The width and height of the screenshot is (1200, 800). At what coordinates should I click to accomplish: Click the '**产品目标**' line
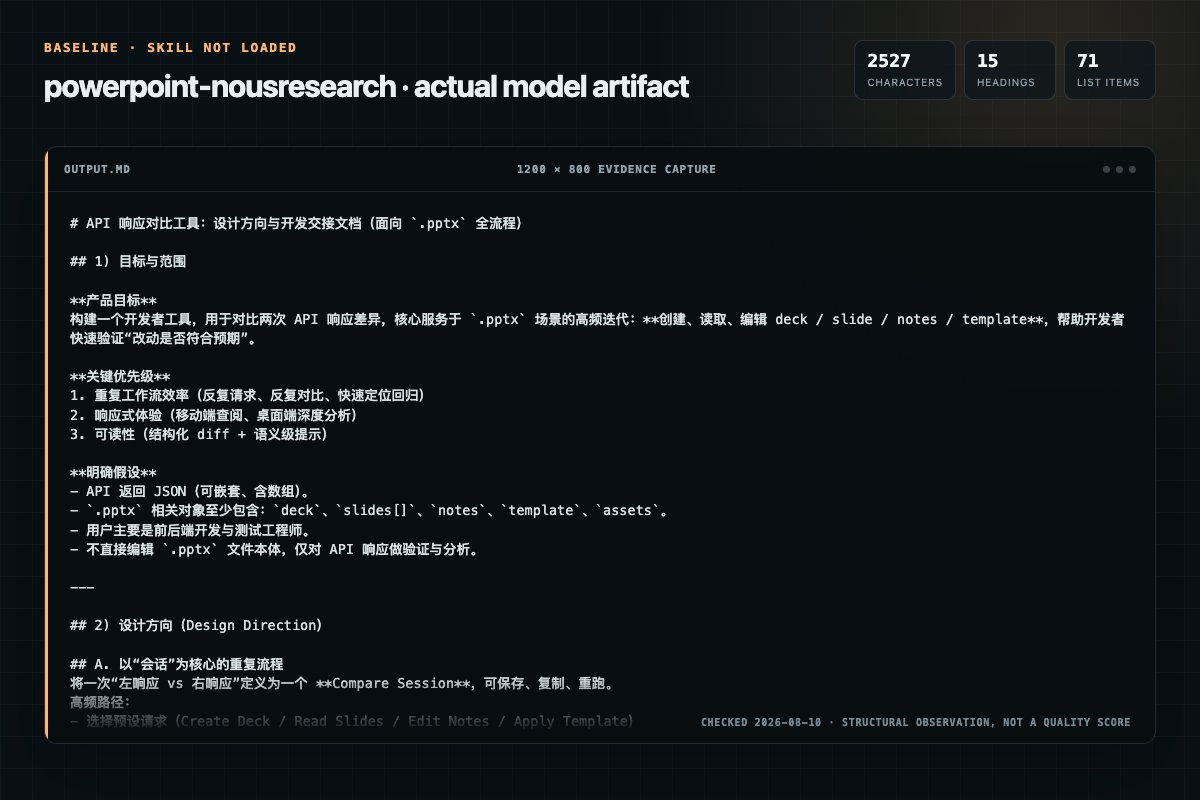coord(113,301)
